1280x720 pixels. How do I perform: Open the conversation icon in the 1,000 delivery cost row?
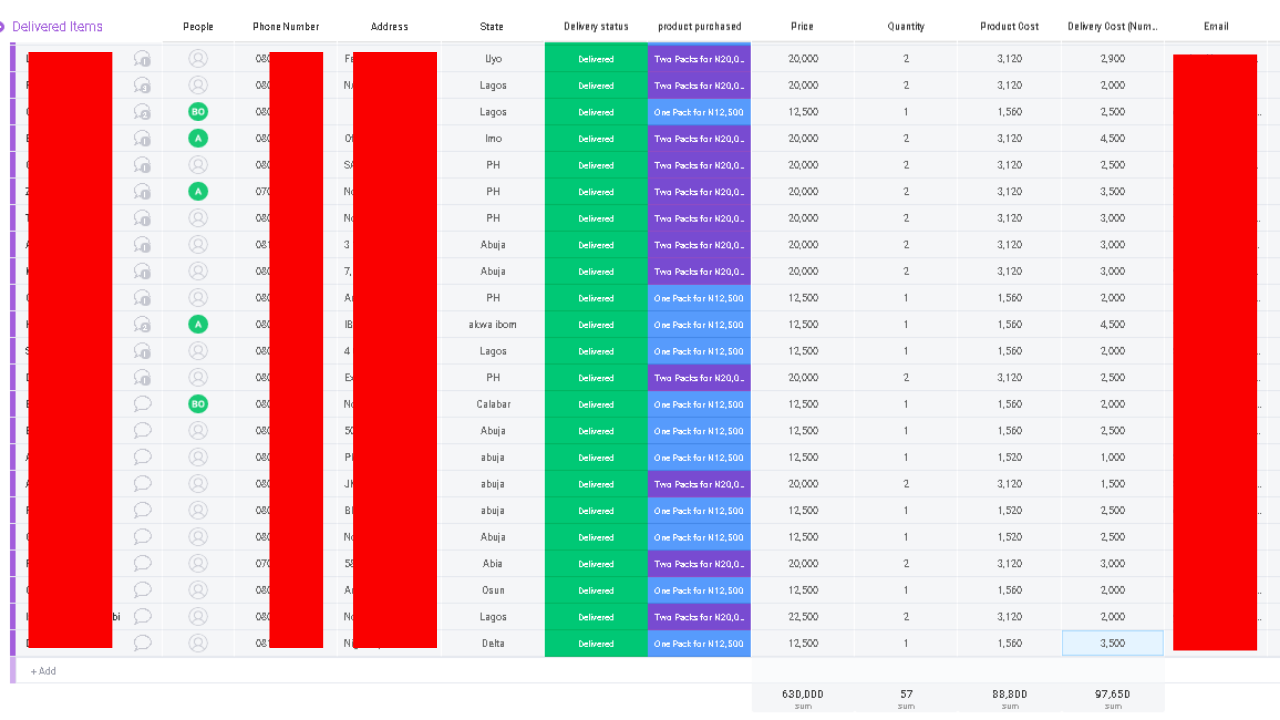[142, 457]
